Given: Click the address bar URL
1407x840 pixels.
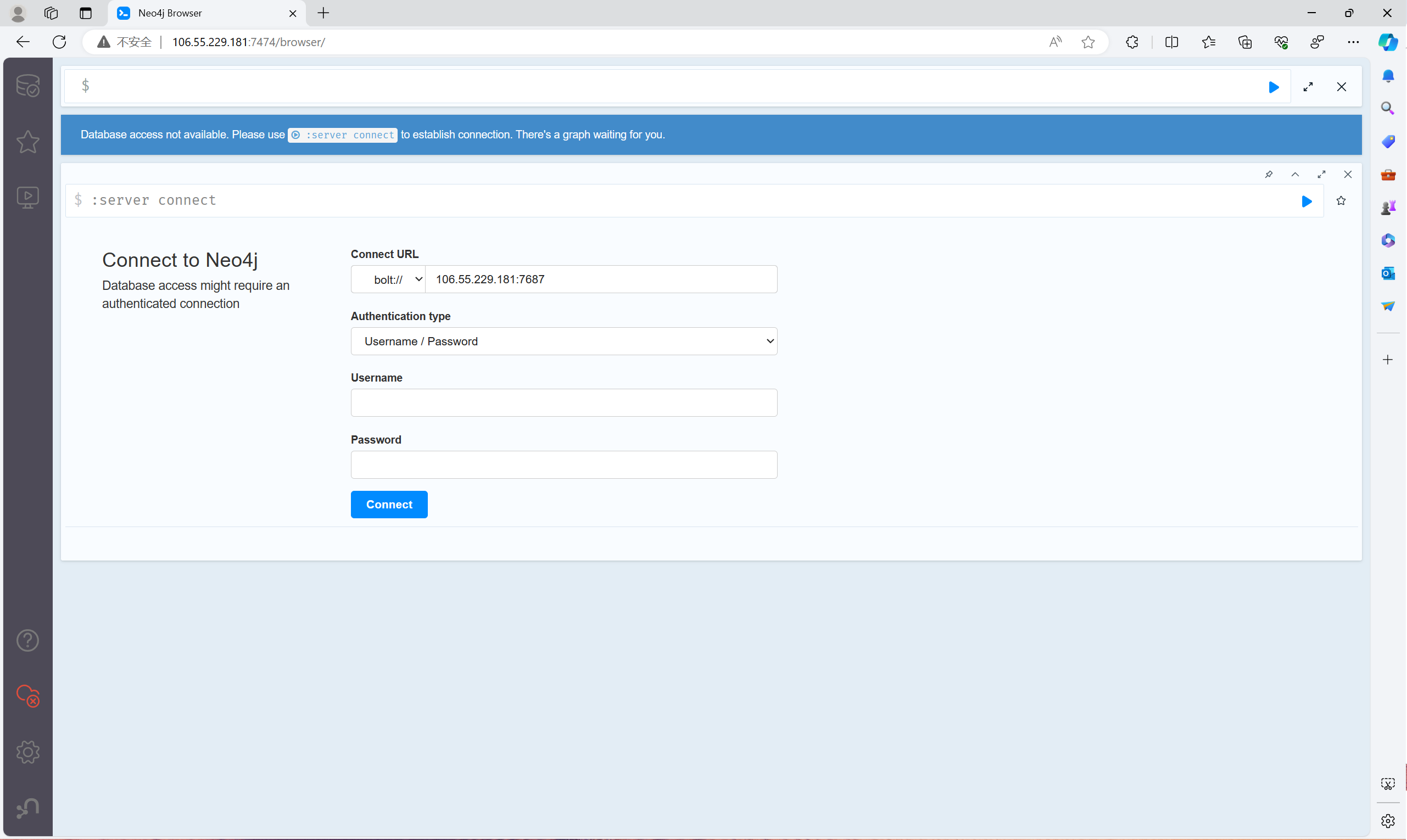Looking at the screenshot, I should coord(249,42).
